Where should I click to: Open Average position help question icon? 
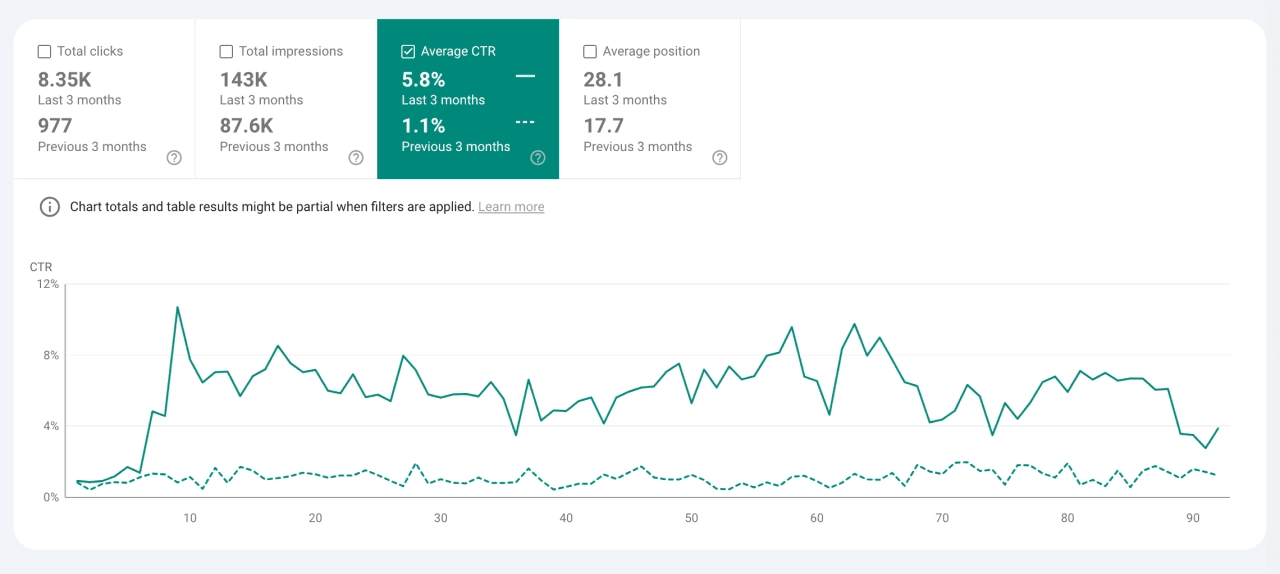tap(720, 158)
